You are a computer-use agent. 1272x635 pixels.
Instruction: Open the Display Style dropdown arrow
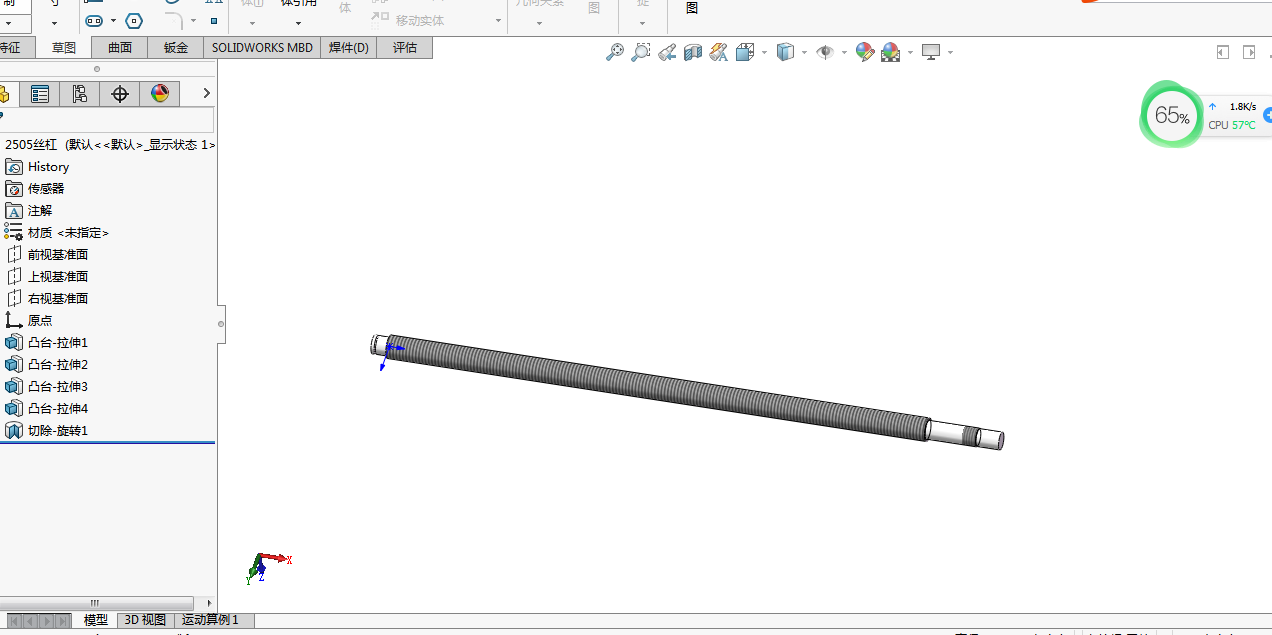tap(804, 52)
